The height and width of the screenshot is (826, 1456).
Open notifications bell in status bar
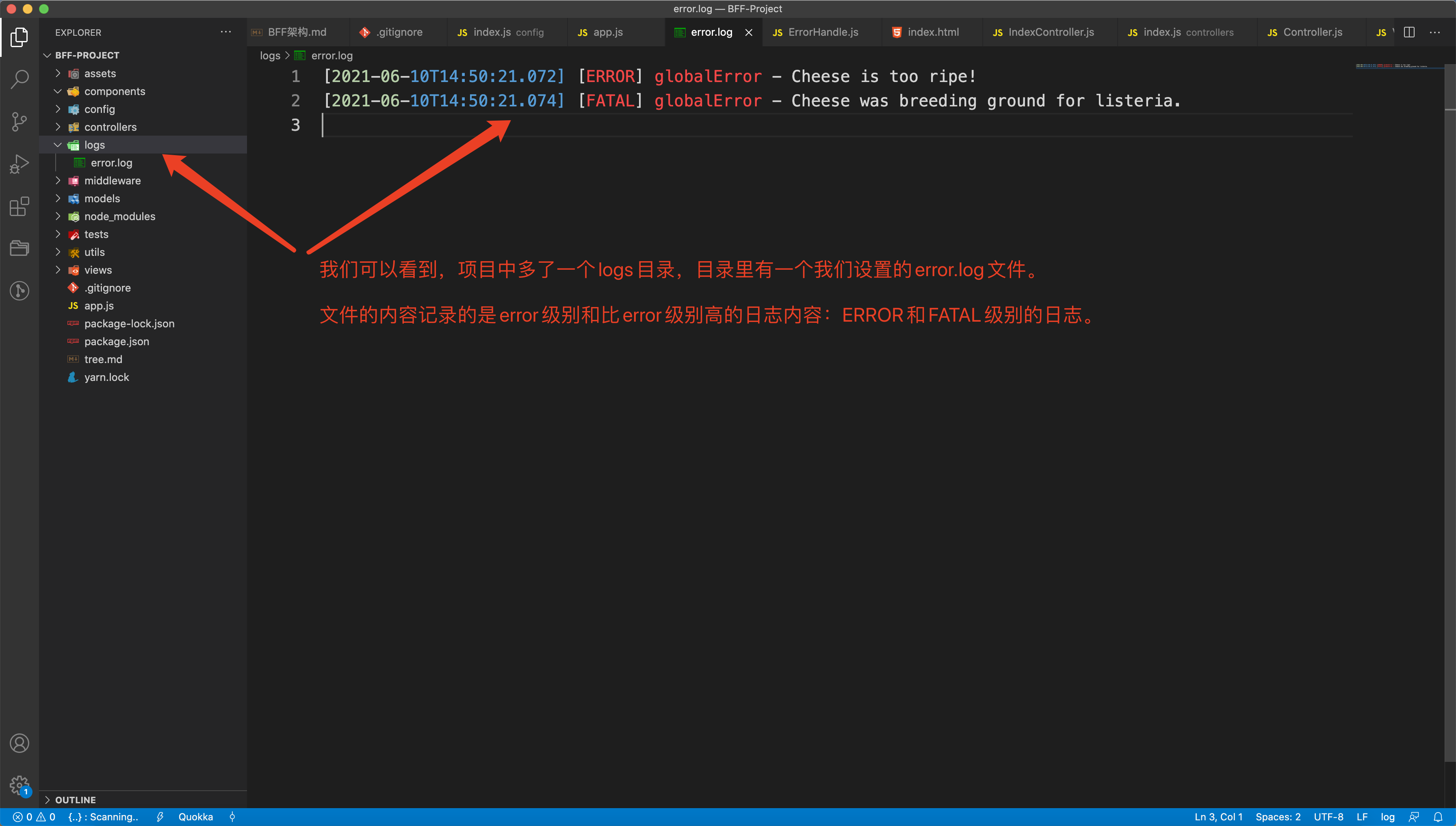point(1438,817)
